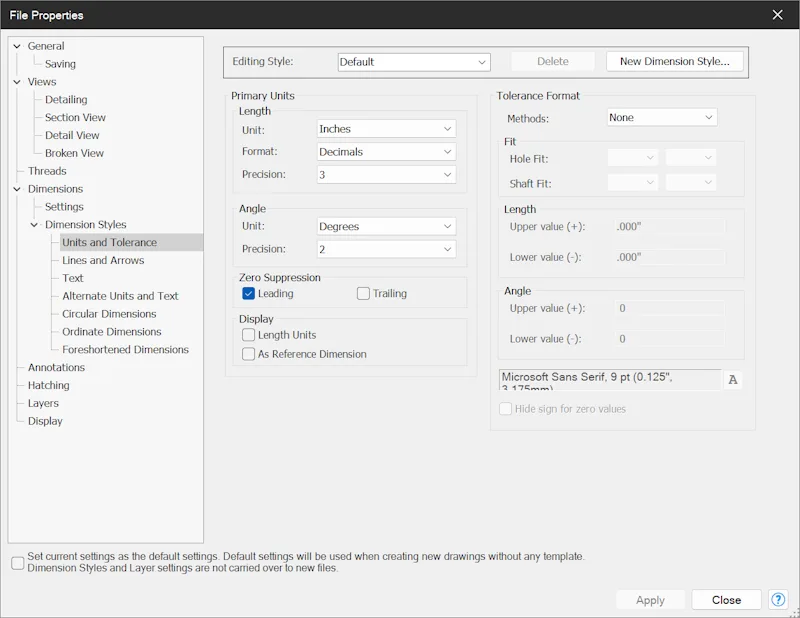Tick the set current settings as default checkbox
This screenshot has width=800, height=618.
tap(18, 563)
